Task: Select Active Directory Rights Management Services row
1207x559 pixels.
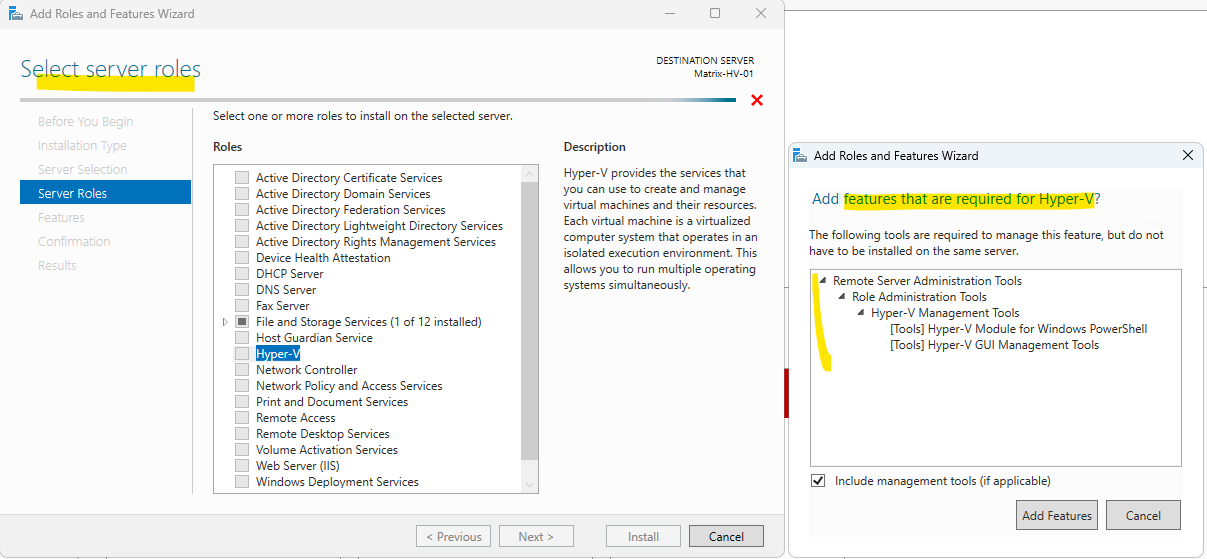Action: [376, 242]
